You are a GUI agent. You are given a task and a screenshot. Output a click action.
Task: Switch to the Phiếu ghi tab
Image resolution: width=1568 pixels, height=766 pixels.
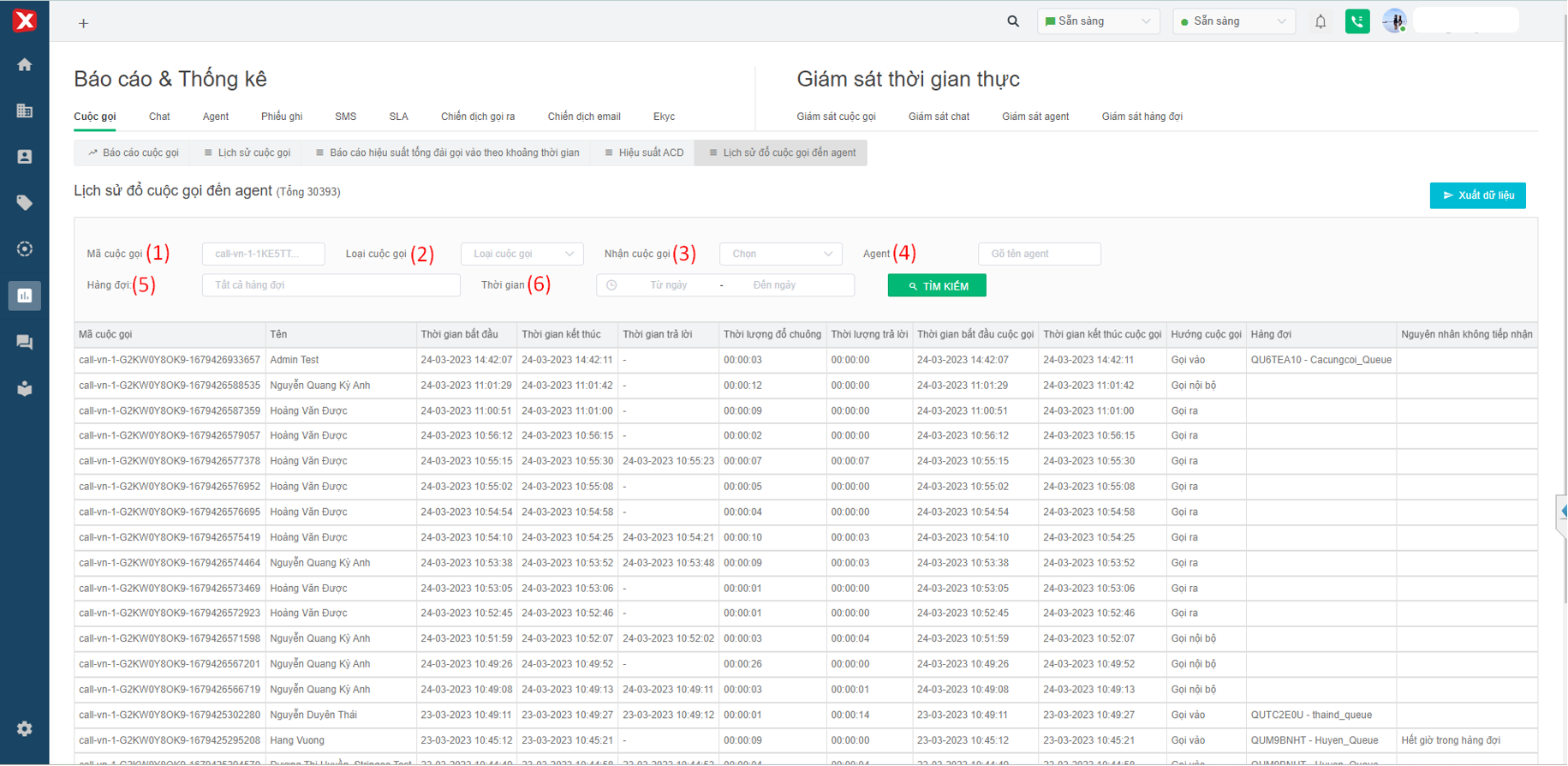(282, 117)
